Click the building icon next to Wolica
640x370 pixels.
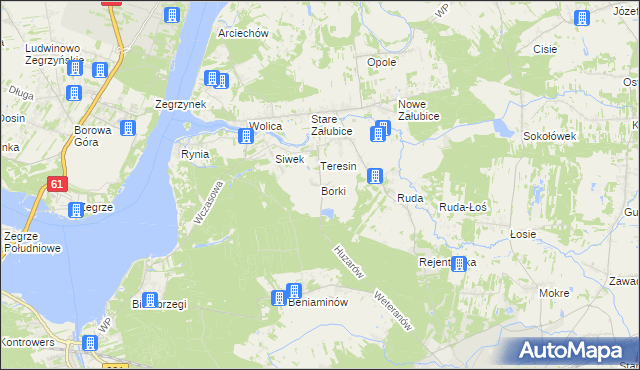(246, 136)
